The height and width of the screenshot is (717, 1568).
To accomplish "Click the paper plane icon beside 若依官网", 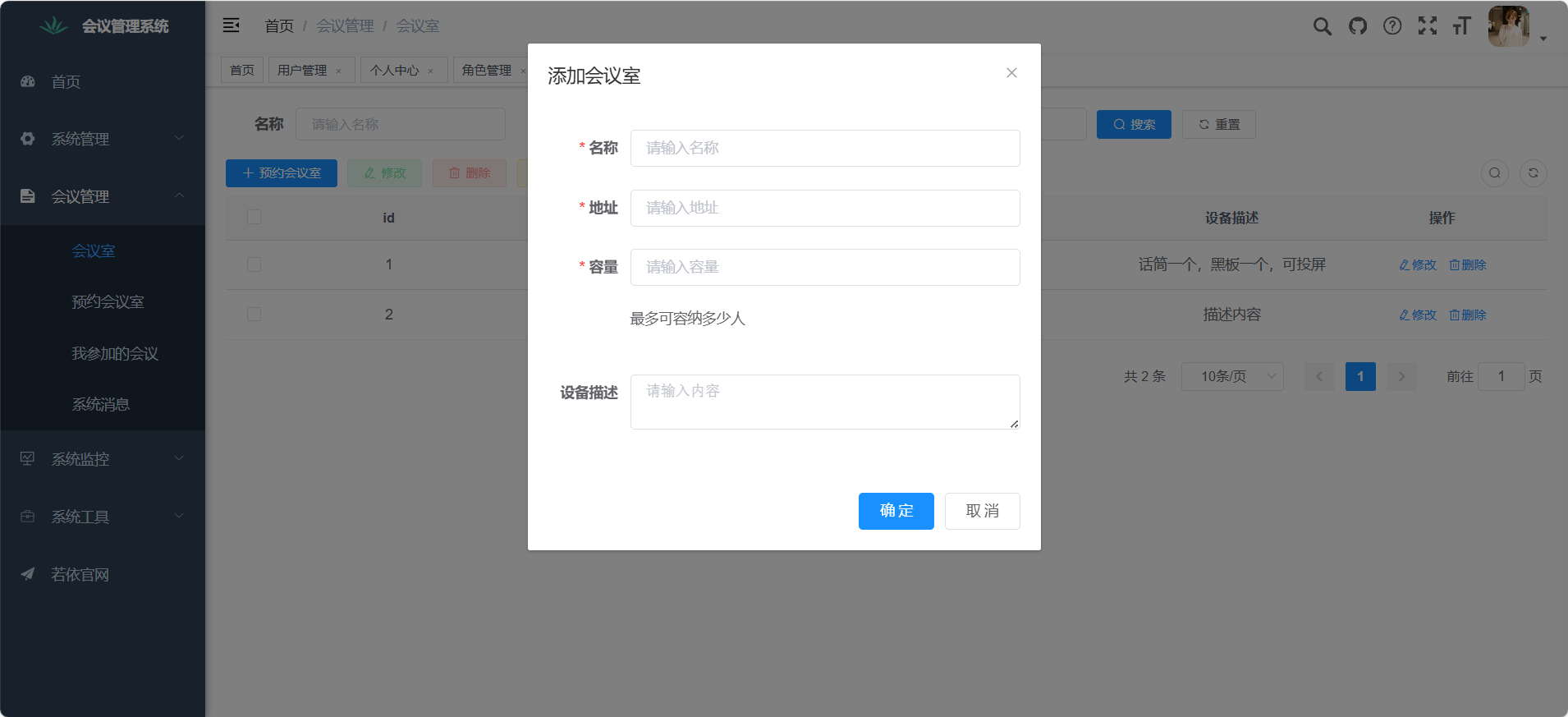I will coord(28,573).
